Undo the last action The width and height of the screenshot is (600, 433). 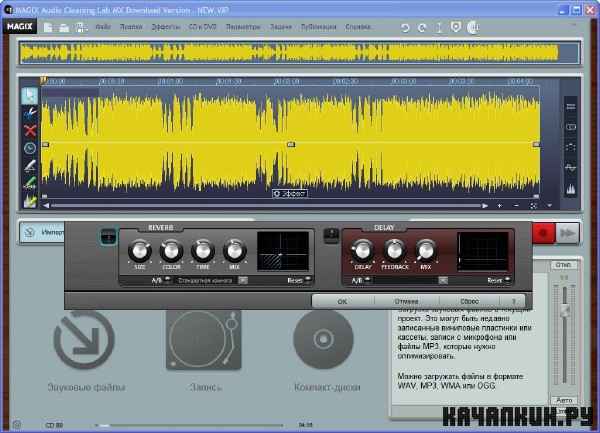[x=405, y=28]
